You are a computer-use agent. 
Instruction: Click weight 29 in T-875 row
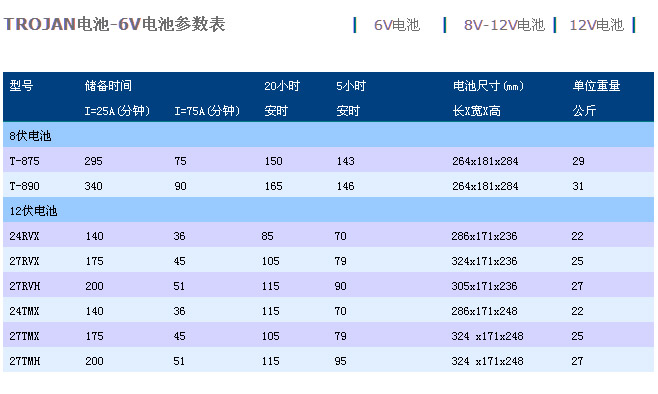point(578,161)
